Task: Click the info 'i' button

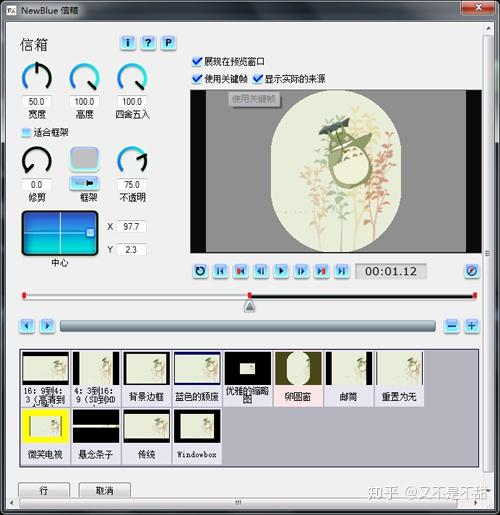Action: pos(128,43)
